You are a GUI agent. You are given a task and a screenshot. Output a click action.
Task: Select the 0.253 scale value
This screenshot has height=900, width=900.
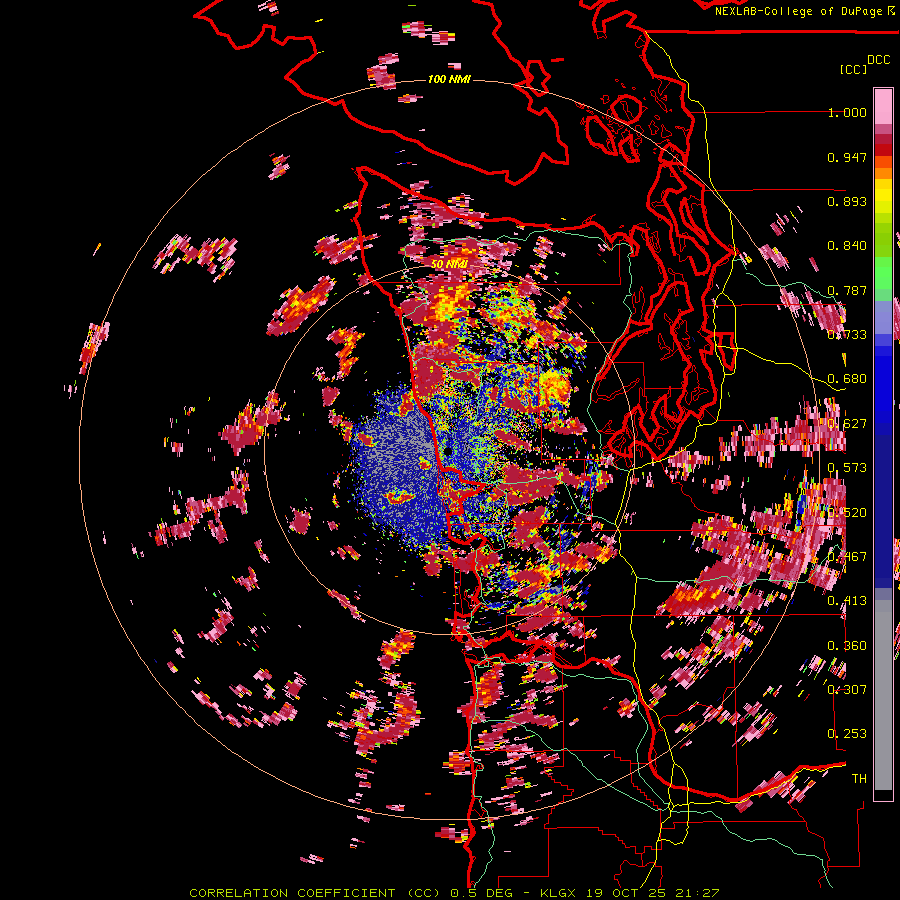click(847, 734)
